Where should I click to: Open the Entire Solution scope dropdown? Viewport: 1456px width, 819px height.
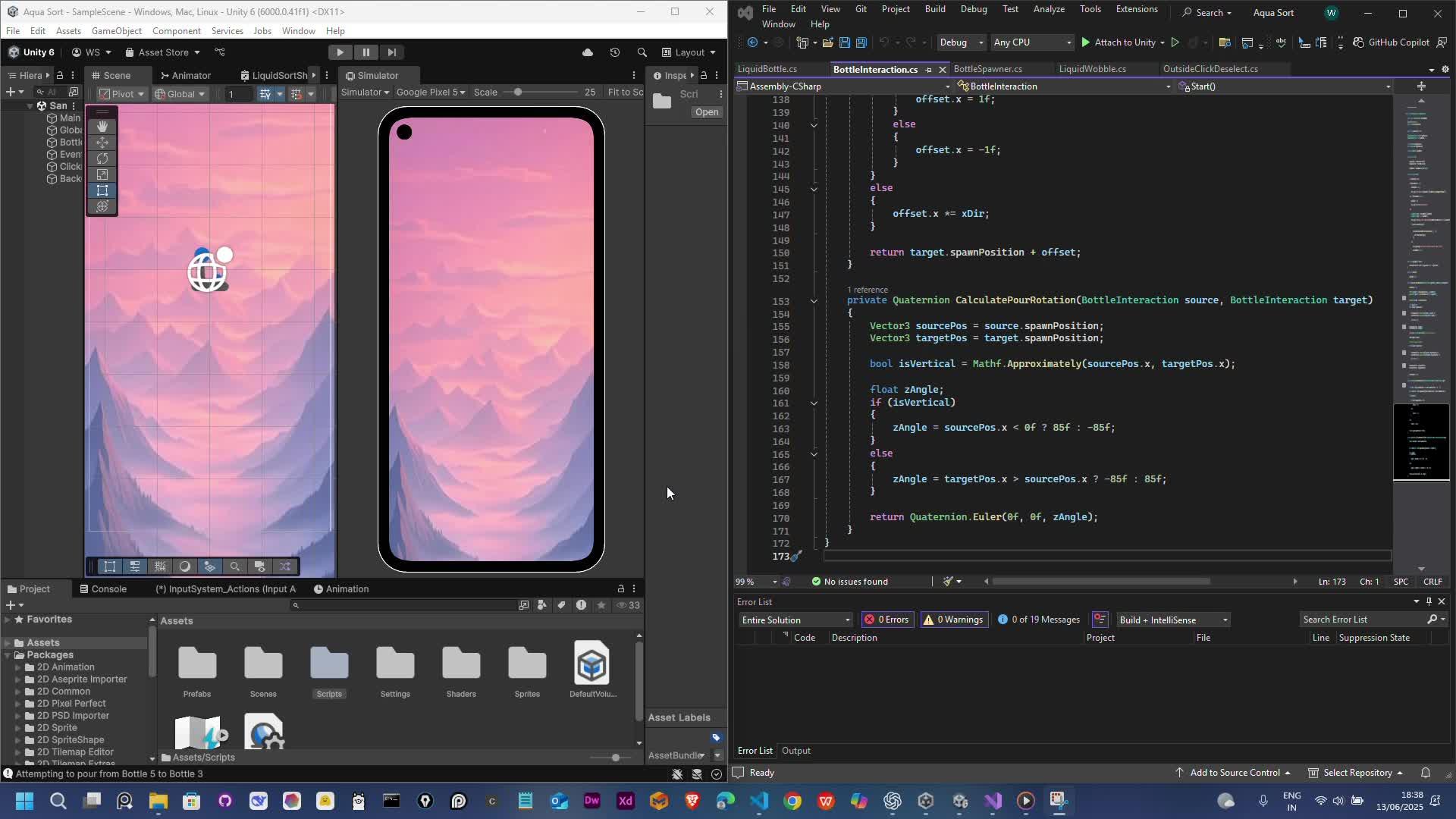(795, 620)
